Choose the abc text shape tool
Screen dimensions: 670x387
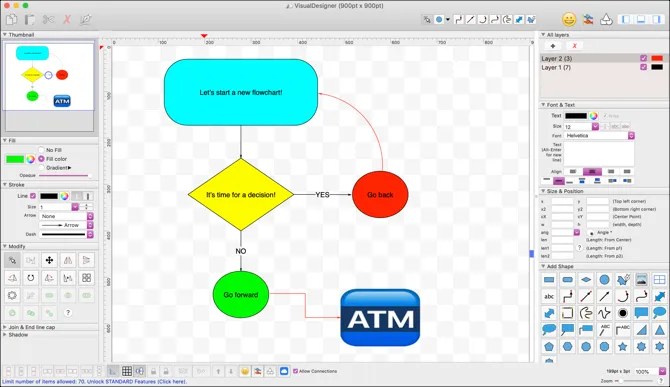(x=549, y=296)
